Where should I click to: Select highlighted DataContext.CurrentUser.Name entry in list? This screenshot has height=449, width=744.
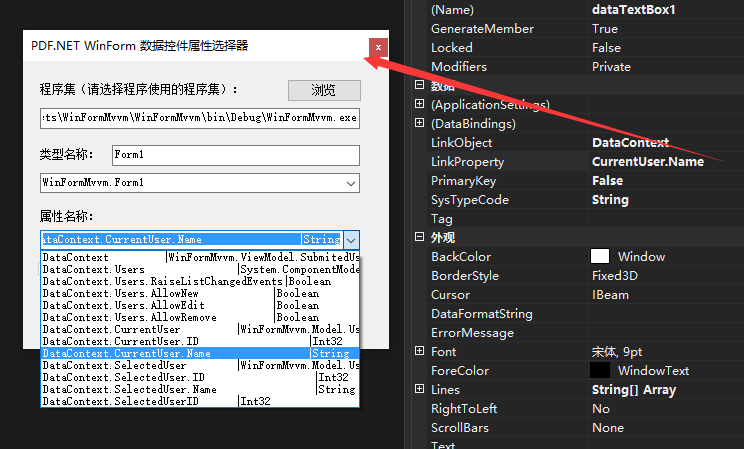point(200,354)
